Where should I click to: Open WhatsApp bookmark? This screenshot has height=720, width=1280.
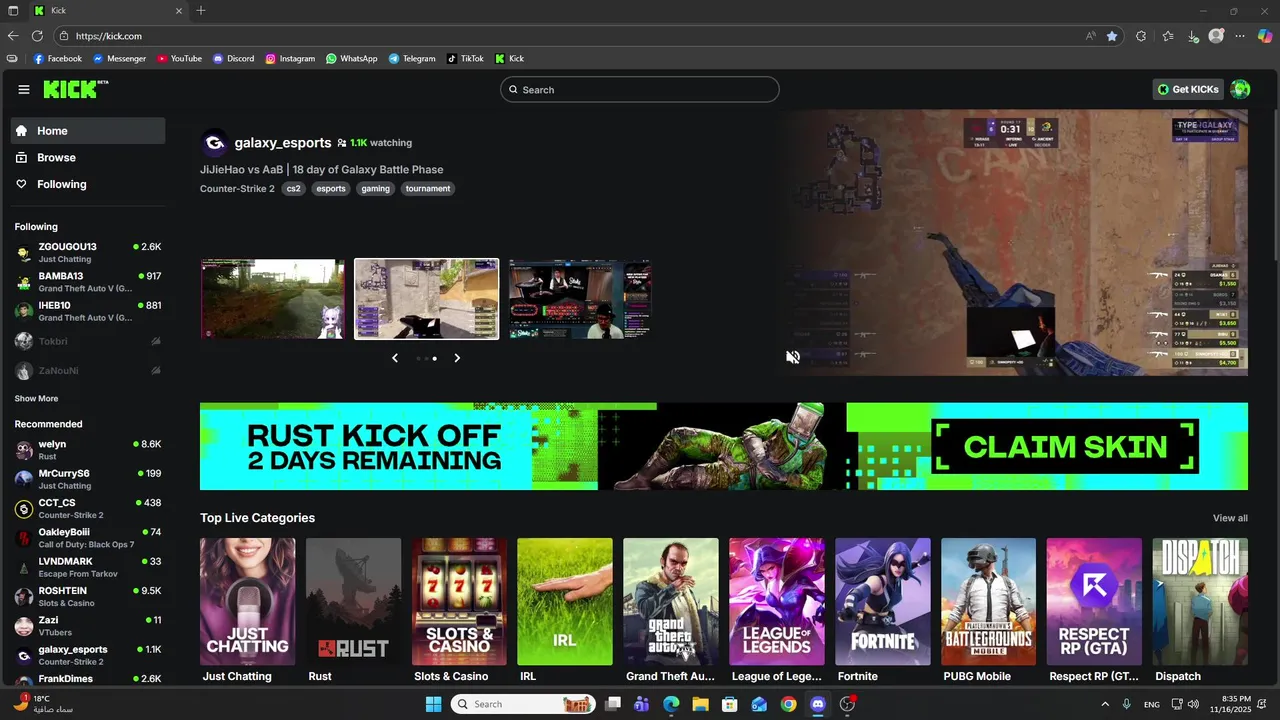(x=352, y=59)
